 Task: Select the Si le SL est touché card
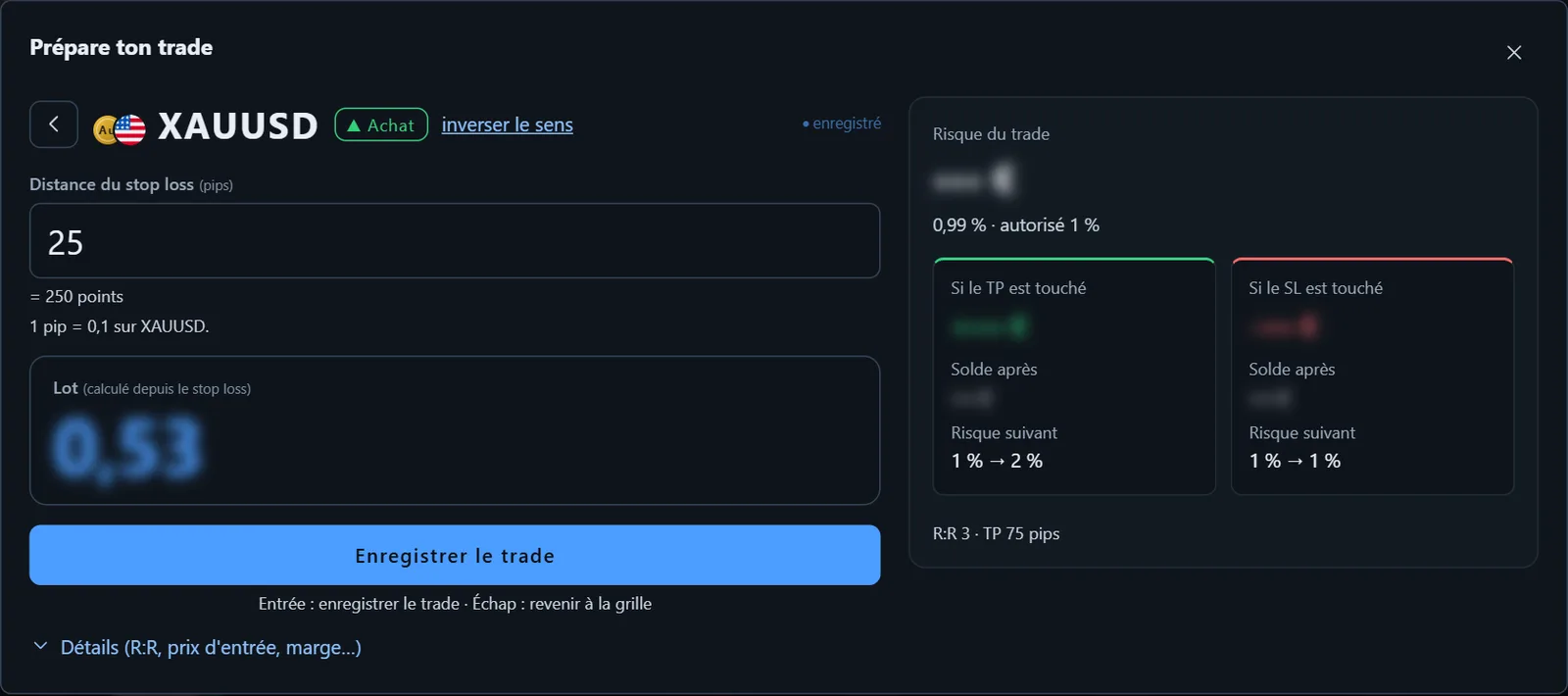tap(1372, 376)
